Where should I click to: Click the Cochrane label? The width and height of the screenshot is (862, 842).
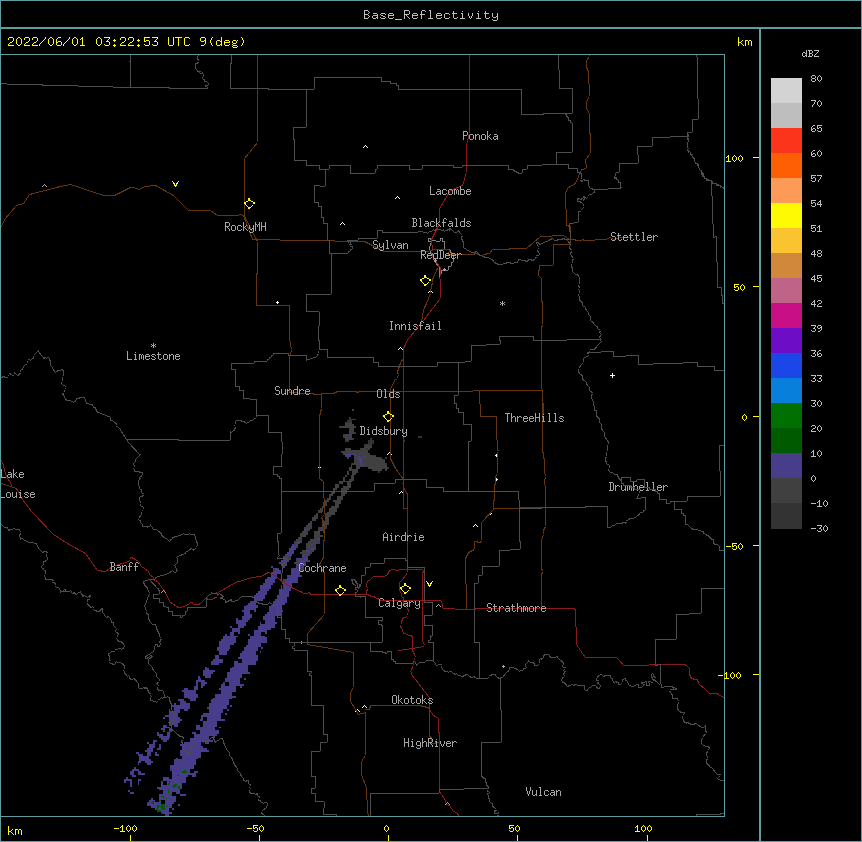(x=322, y=568)
